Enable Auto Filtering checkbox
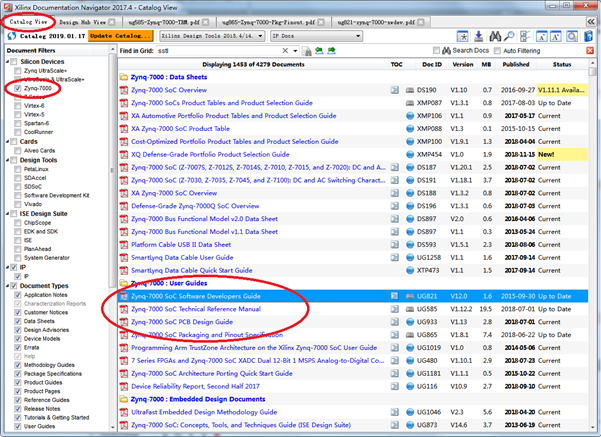This screenshot has width=601, height=437. pyautogui.click(x=497, y=51)
